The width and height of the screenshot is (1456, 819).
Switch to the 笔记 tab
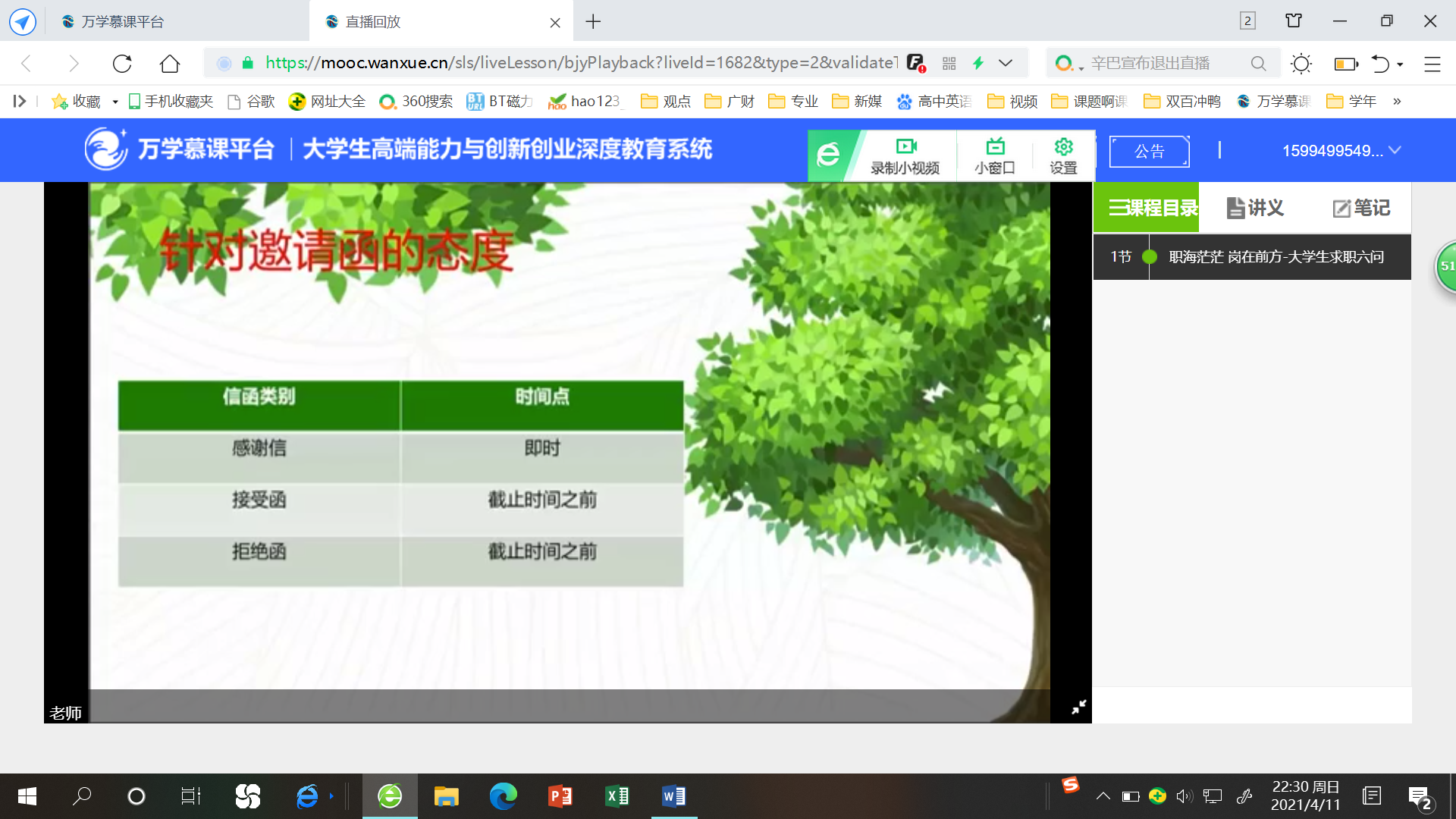click(x=1361, y=208)
